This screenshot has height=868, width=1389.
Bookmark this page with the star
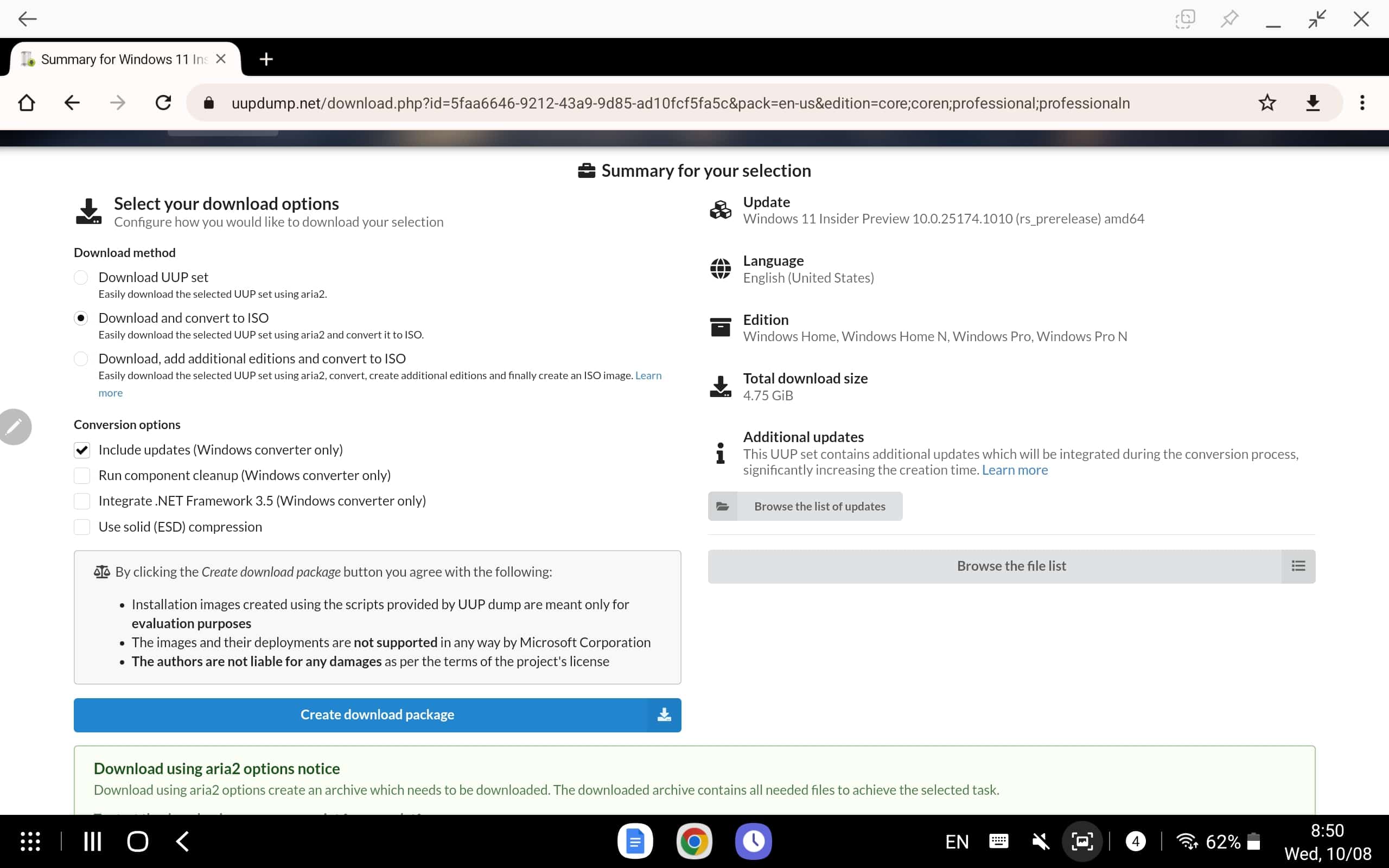1267,103
